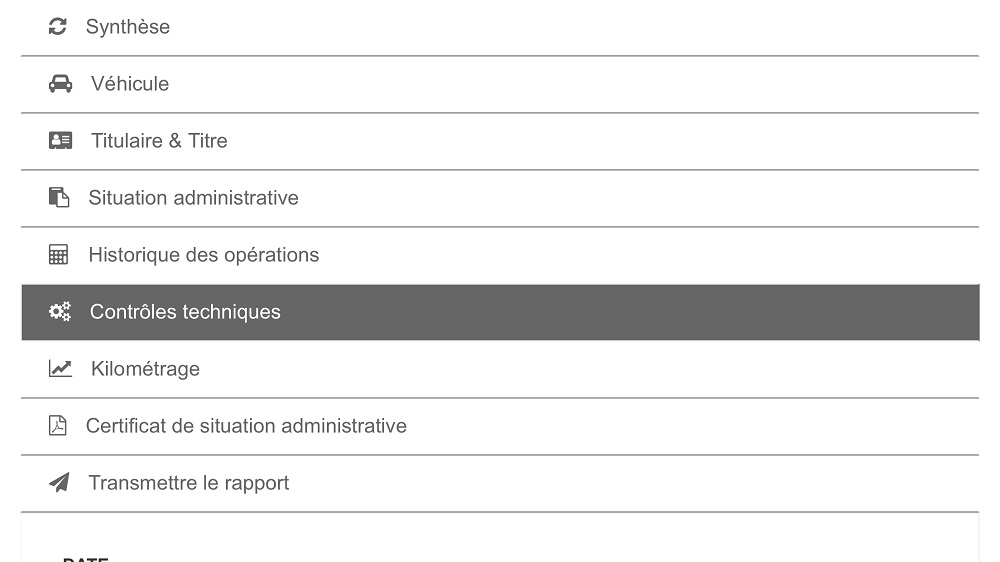The height and width of the screenshot is (562, 1000).
Task: Open Situation administrative section
Action: coord(500,198)
